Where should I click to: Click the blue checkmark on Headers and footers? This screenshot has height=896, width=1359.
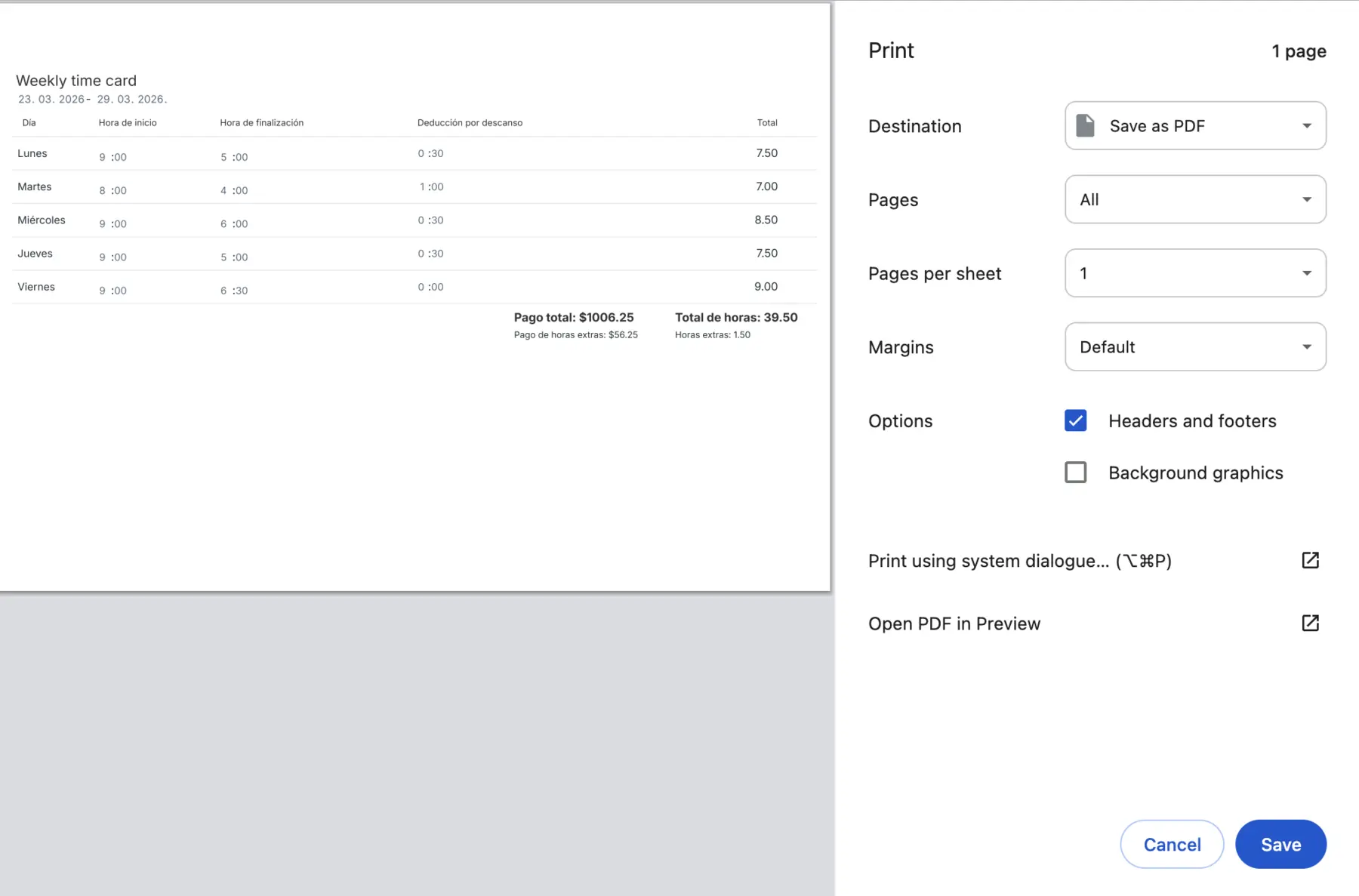tap(1075, 420)
